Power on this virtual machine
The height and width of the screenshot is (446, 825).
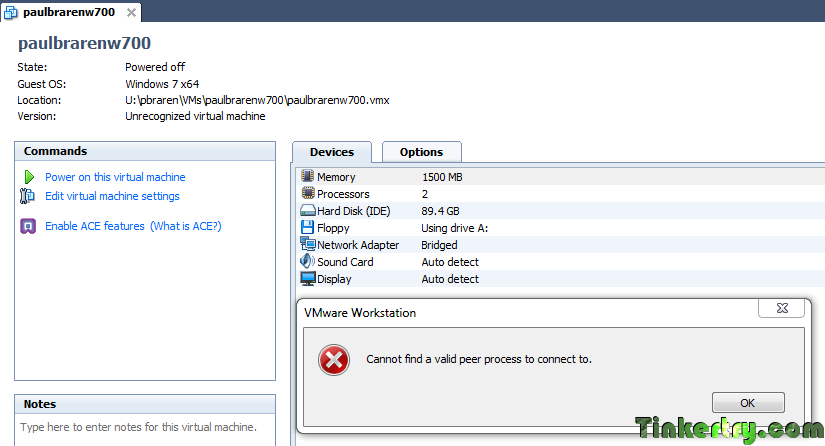coord(115,177)
